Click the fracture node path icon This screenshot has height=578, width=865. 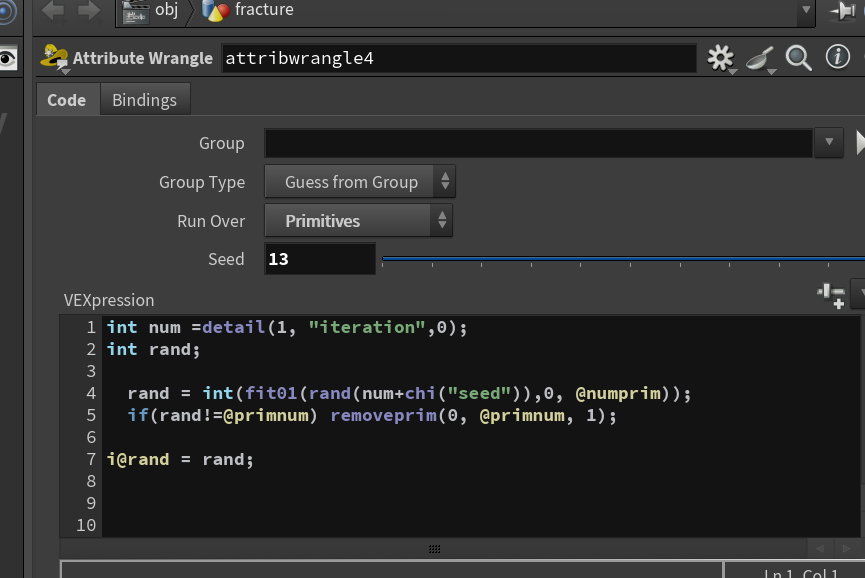pos(216,10)
